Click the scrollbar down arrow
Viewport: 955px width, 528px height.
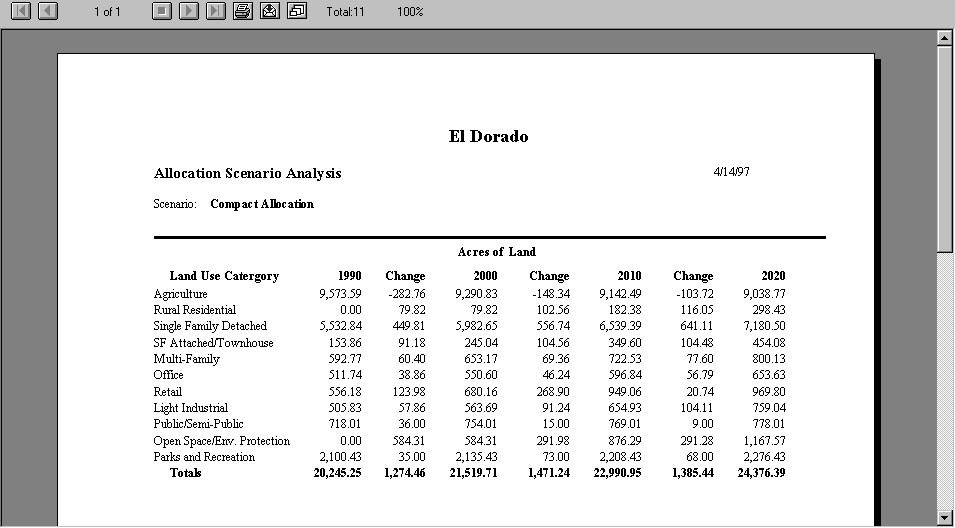(945, 518)
